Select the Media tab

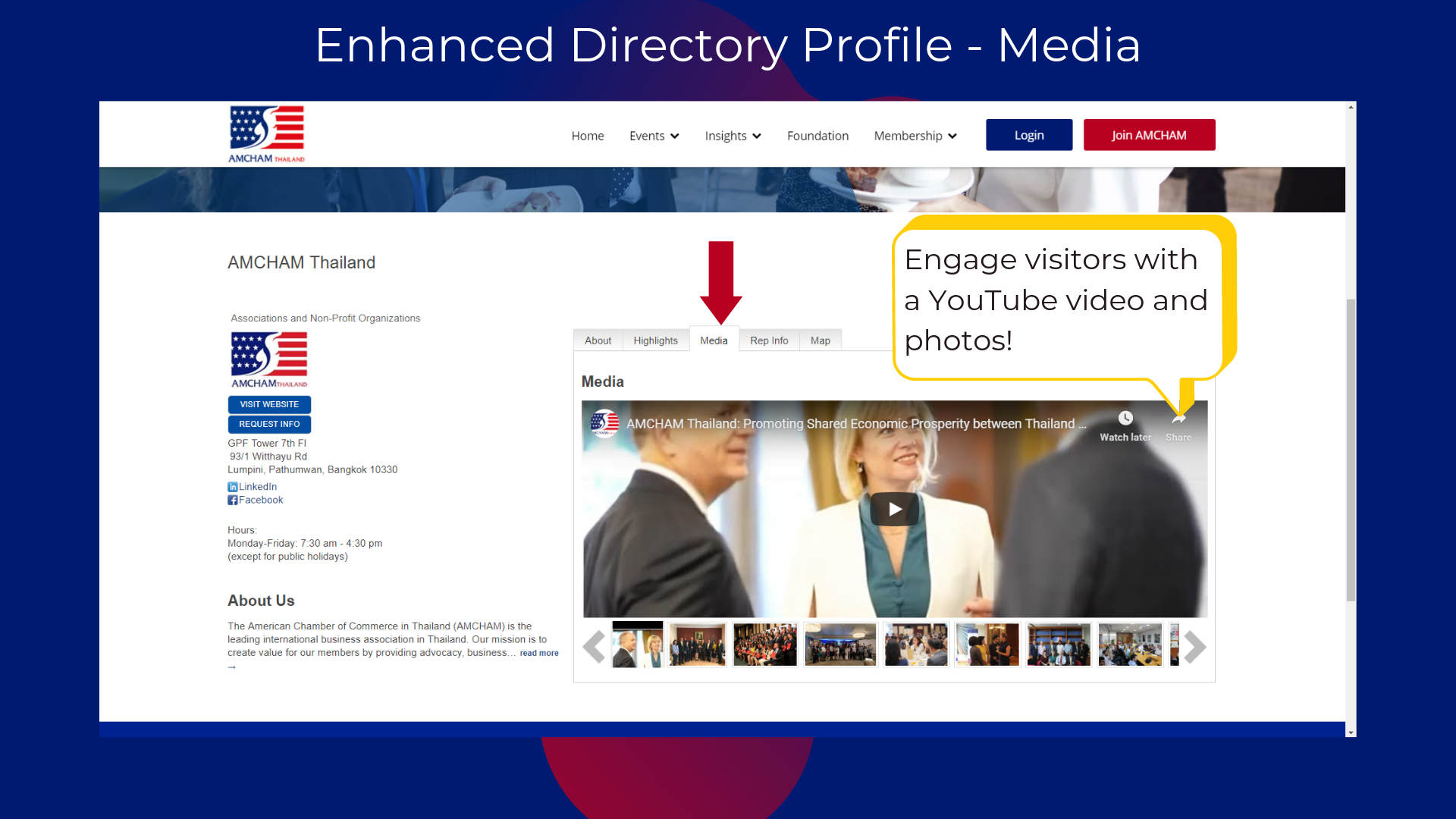tap(714, 340)
